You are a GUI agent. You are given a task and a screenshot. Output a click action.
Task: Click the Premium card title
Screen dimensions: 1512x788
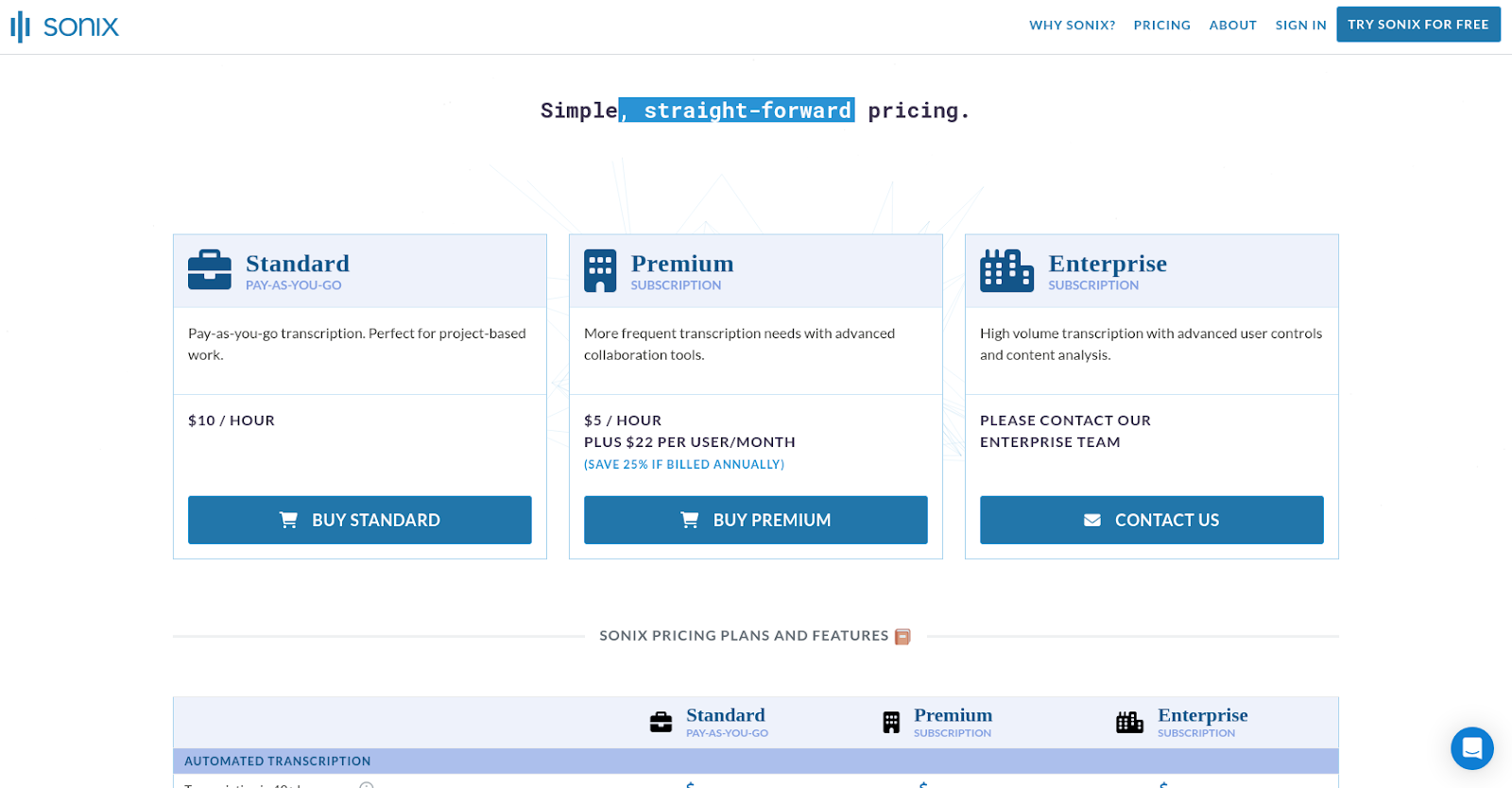click(682, 264)
